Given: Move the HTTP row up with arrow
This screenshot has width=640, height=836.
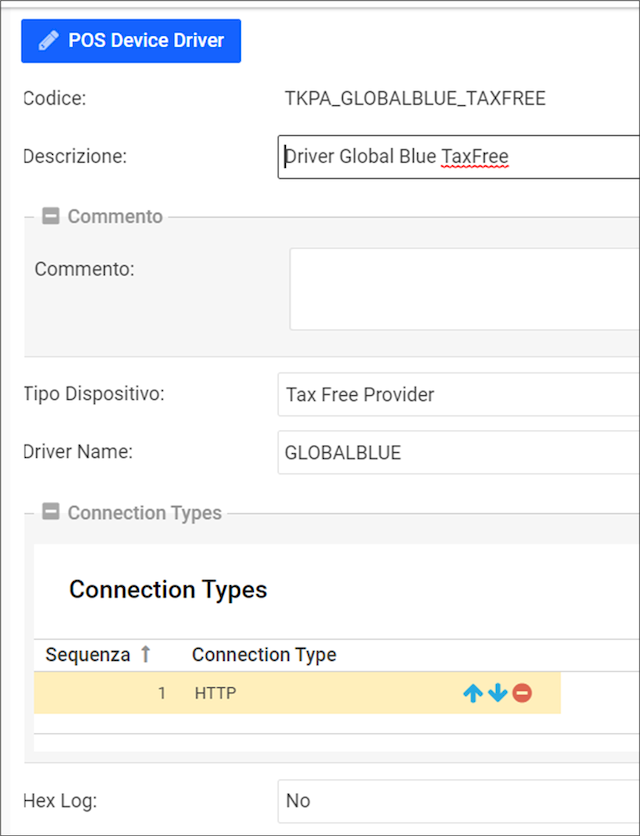Looking at the screenshot, I should point(473,693).
